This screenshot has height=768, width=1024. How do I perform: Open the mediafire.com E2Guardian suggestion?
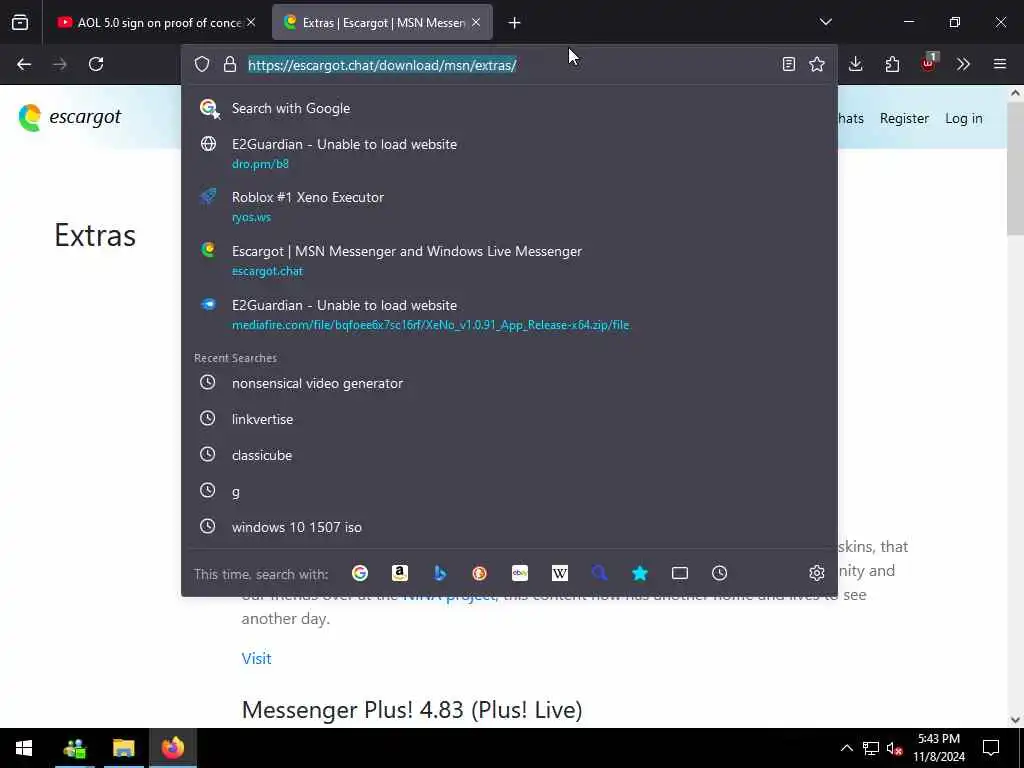tap(509, 315)
